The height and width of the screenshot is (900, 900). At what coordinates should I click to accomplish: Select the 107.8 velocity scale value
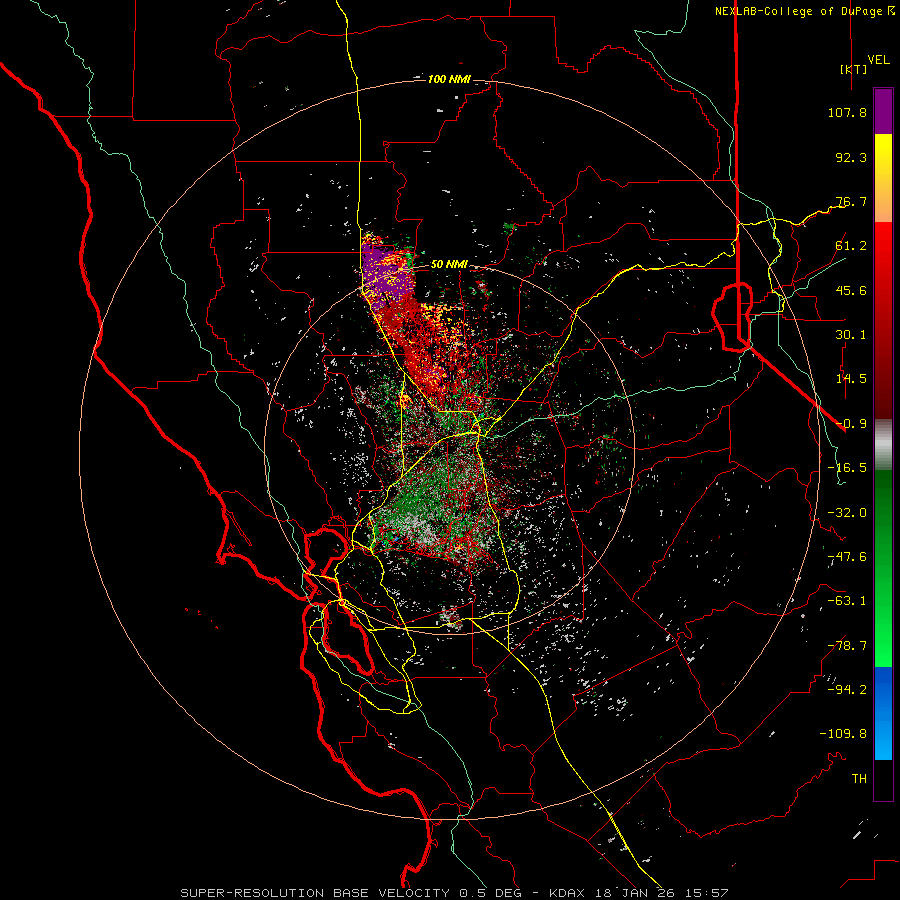click(847, 112)
